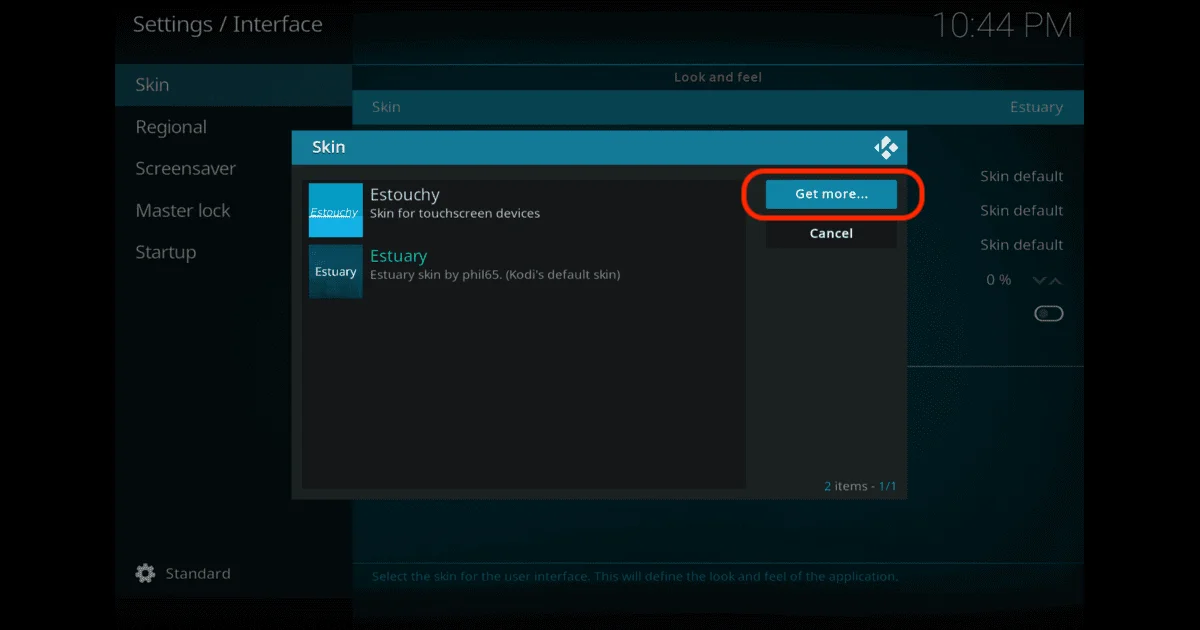
Task: Click Standard to change settings level
Action: click(198, 573)
